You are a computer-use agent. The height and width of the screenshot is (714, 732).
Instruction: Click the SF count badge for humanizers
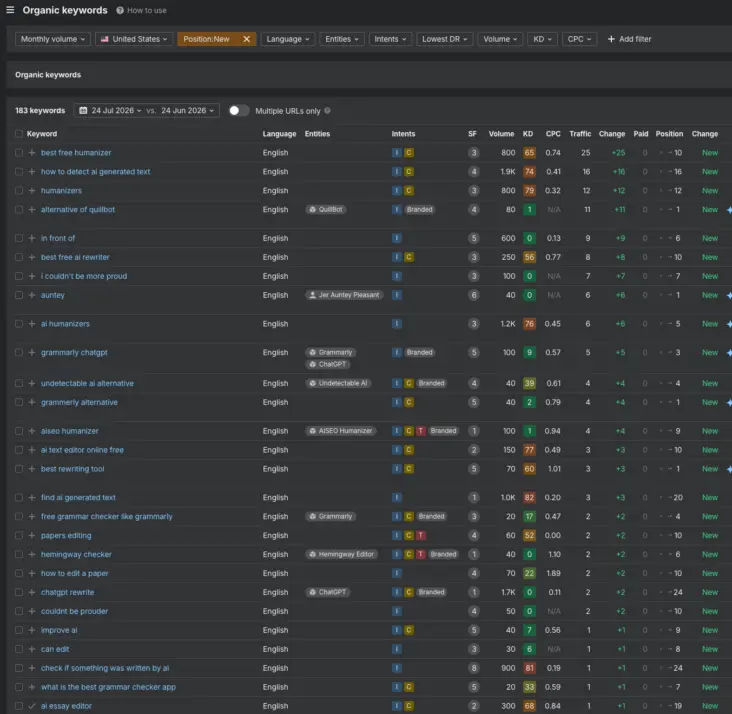[x=473, y=191]
